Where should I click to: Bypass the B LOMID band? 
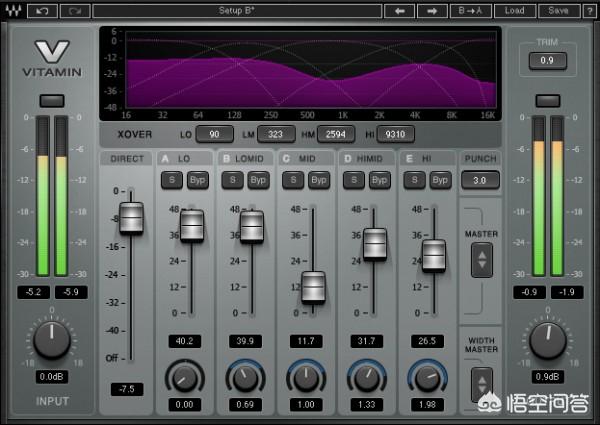point(258,180)
